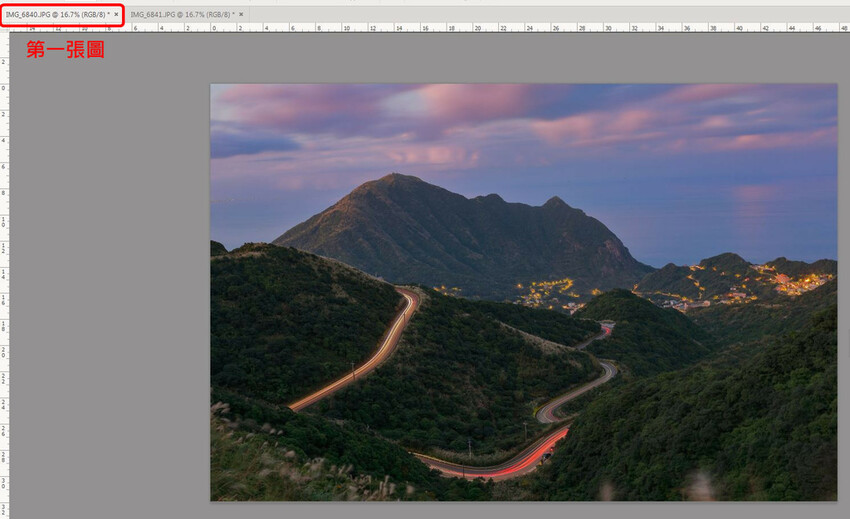Switch to the IMG_6840.JPG document tab
Screen dimensions: 850x519
(x=56, y=15)
